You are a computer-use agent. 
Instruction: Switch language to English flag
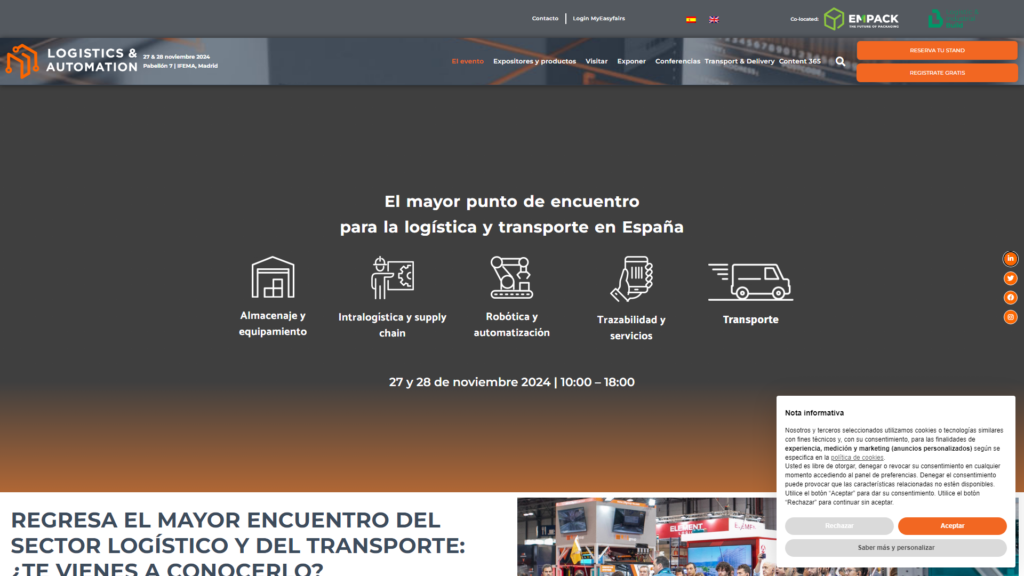[x=714, y=20]
